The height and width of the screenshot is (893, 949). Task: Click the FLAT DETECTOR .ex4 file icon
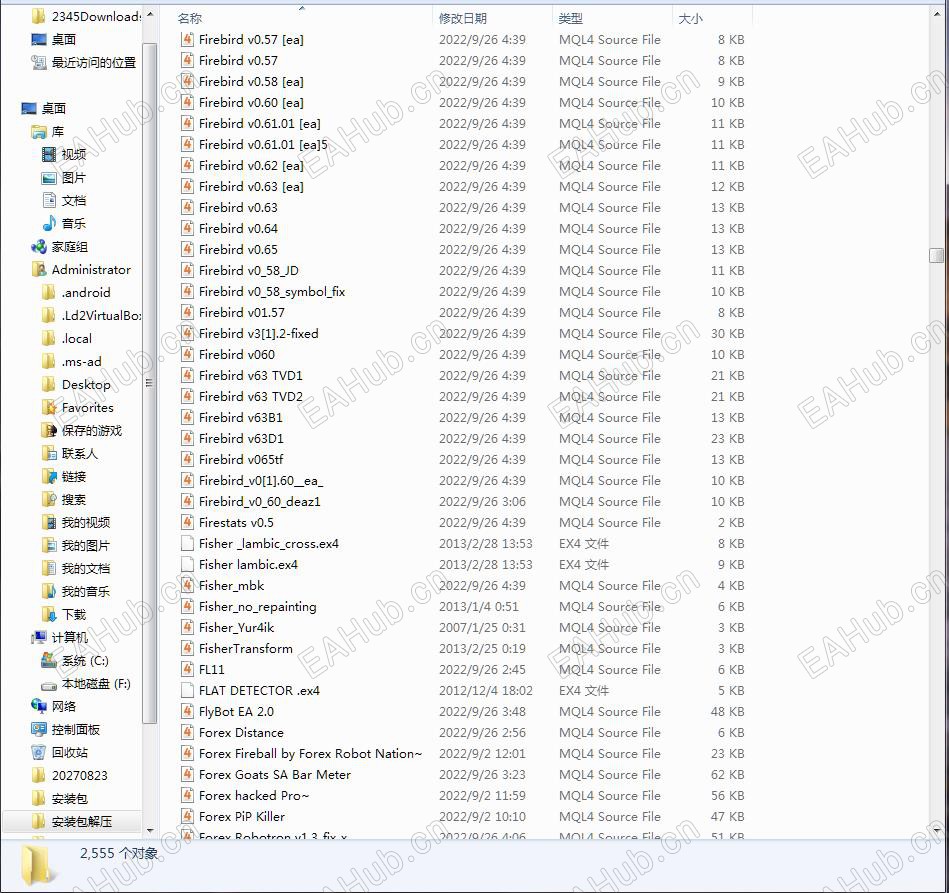(x=188, y=691)
